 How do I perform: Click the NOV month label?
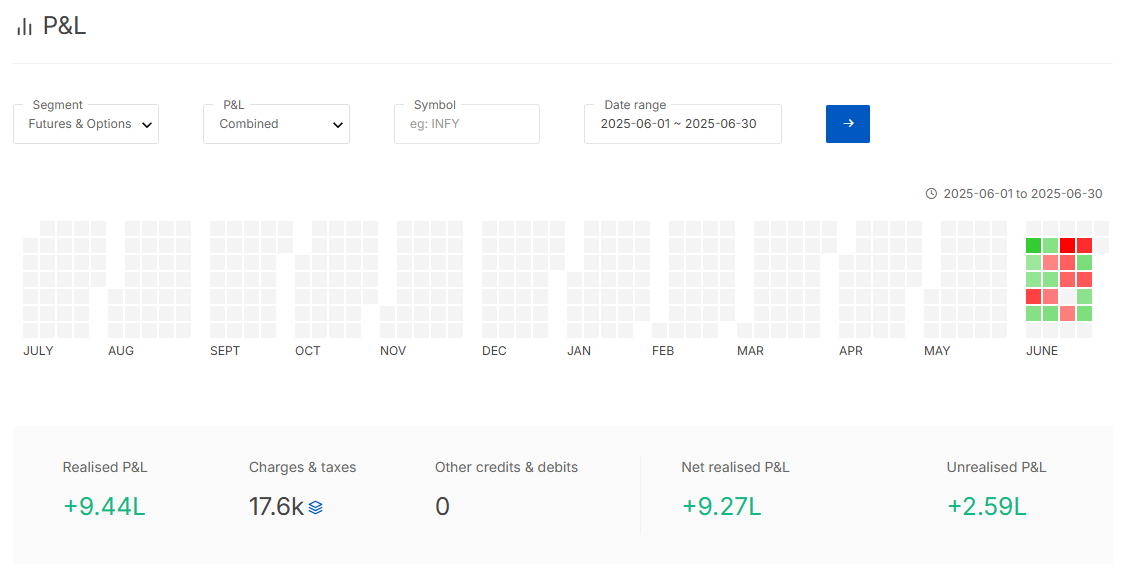(x=393, y=351)
